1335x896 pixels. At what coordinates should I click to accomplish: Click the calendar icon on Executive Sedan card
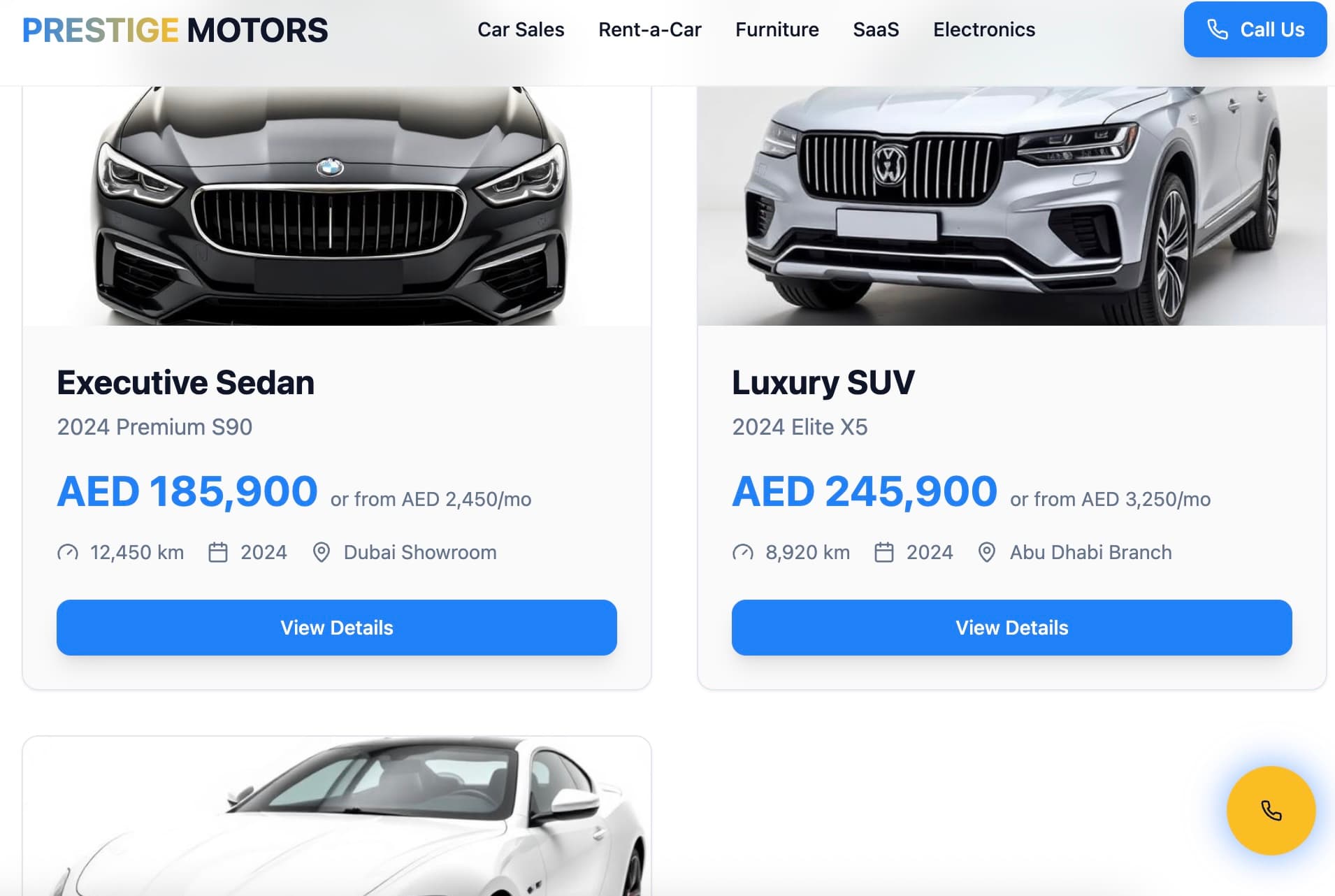point(218,553)
